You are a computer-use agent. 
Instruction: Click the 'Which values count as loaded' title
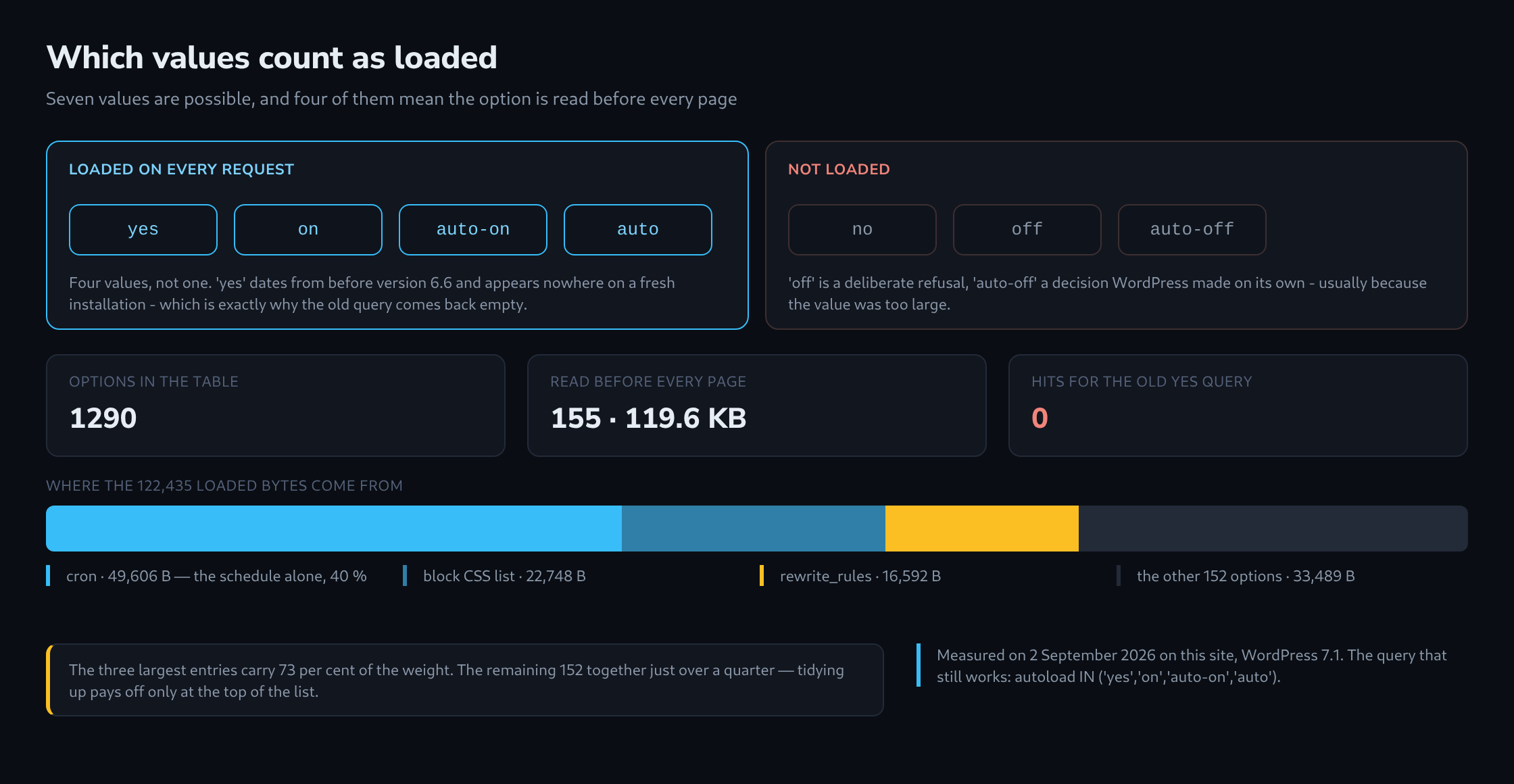pyautogui.click(x=272, y=57)
